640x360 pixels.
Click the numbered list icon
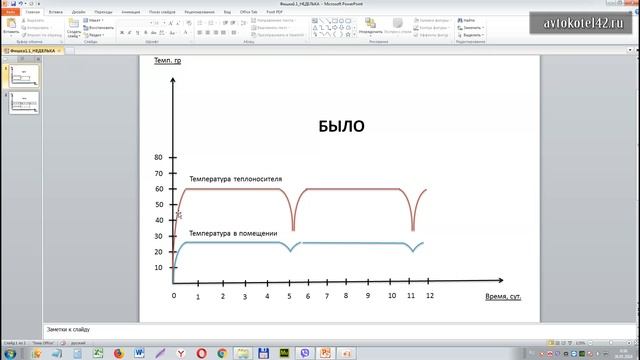click(x=211, y=23)
